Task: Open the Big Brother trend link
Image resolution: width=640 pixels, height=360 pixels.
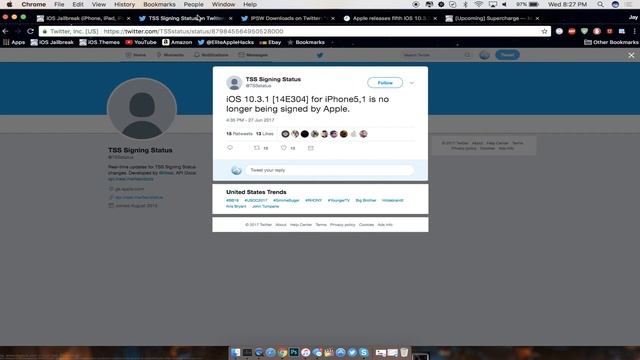Action: (x=366, y=200)
